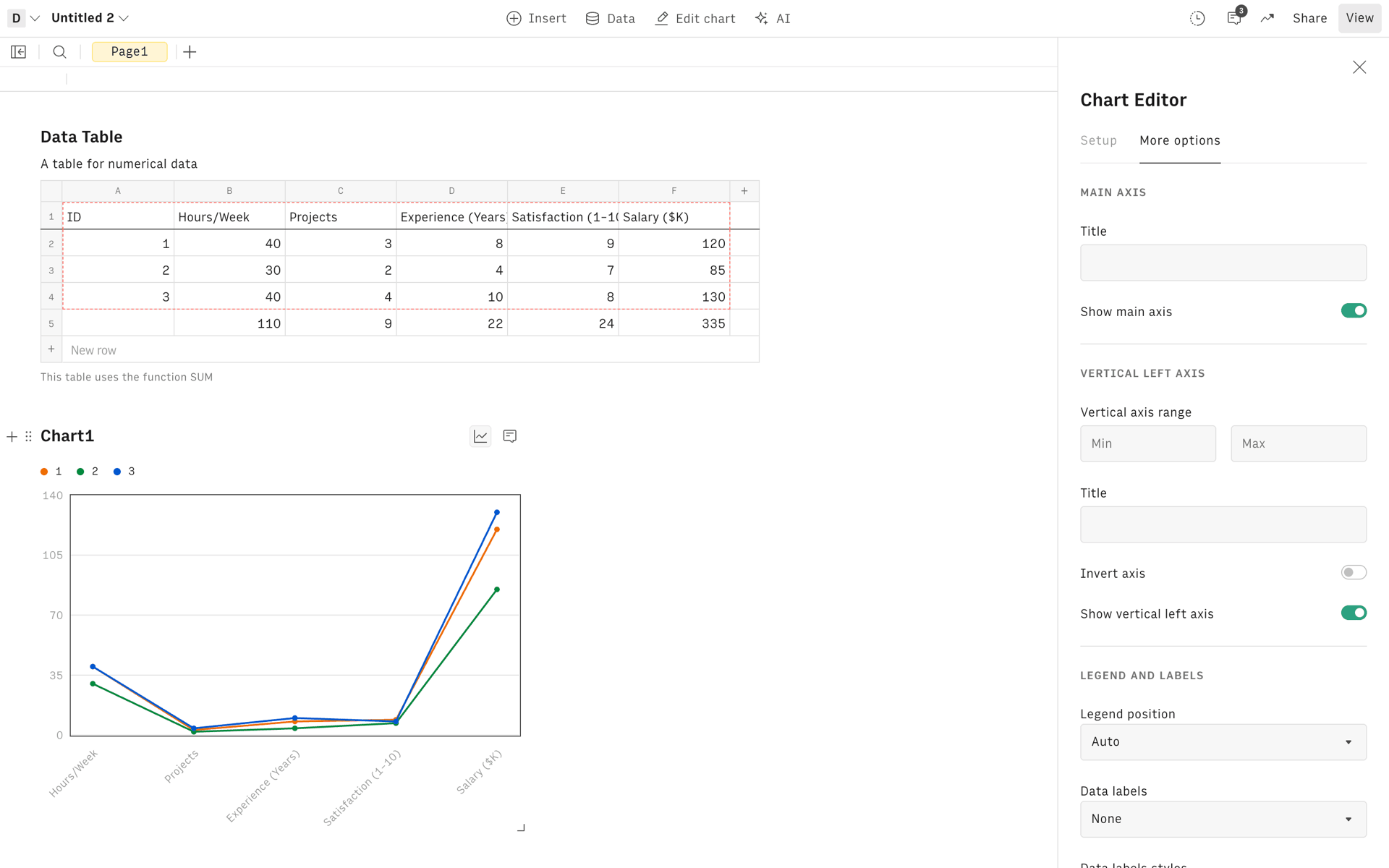Switch to the More options tab
This screenshot has width=1389, height=868.
[x=1180, y=140]
